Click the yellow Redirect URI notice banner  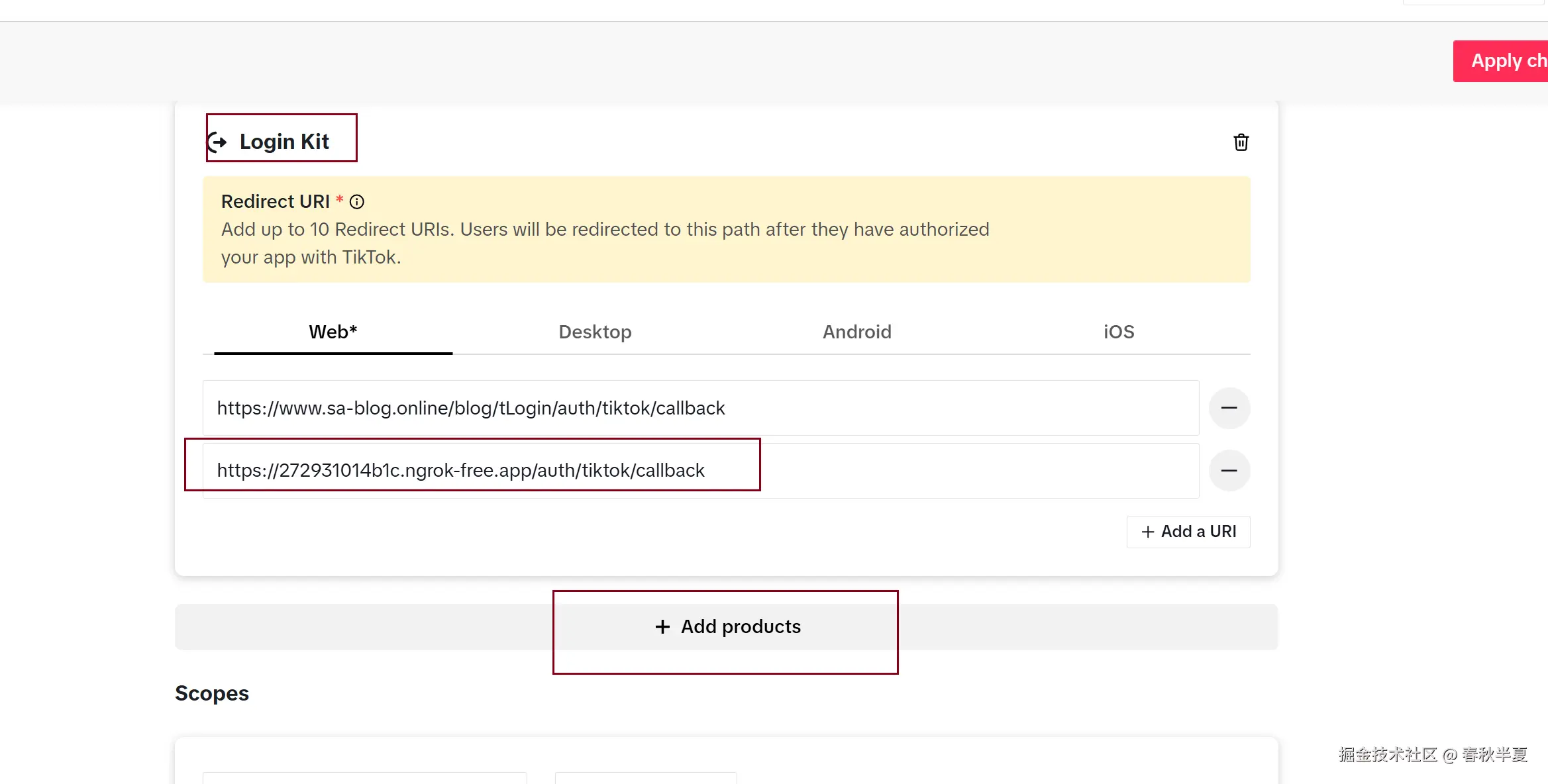tap(727, 230)
